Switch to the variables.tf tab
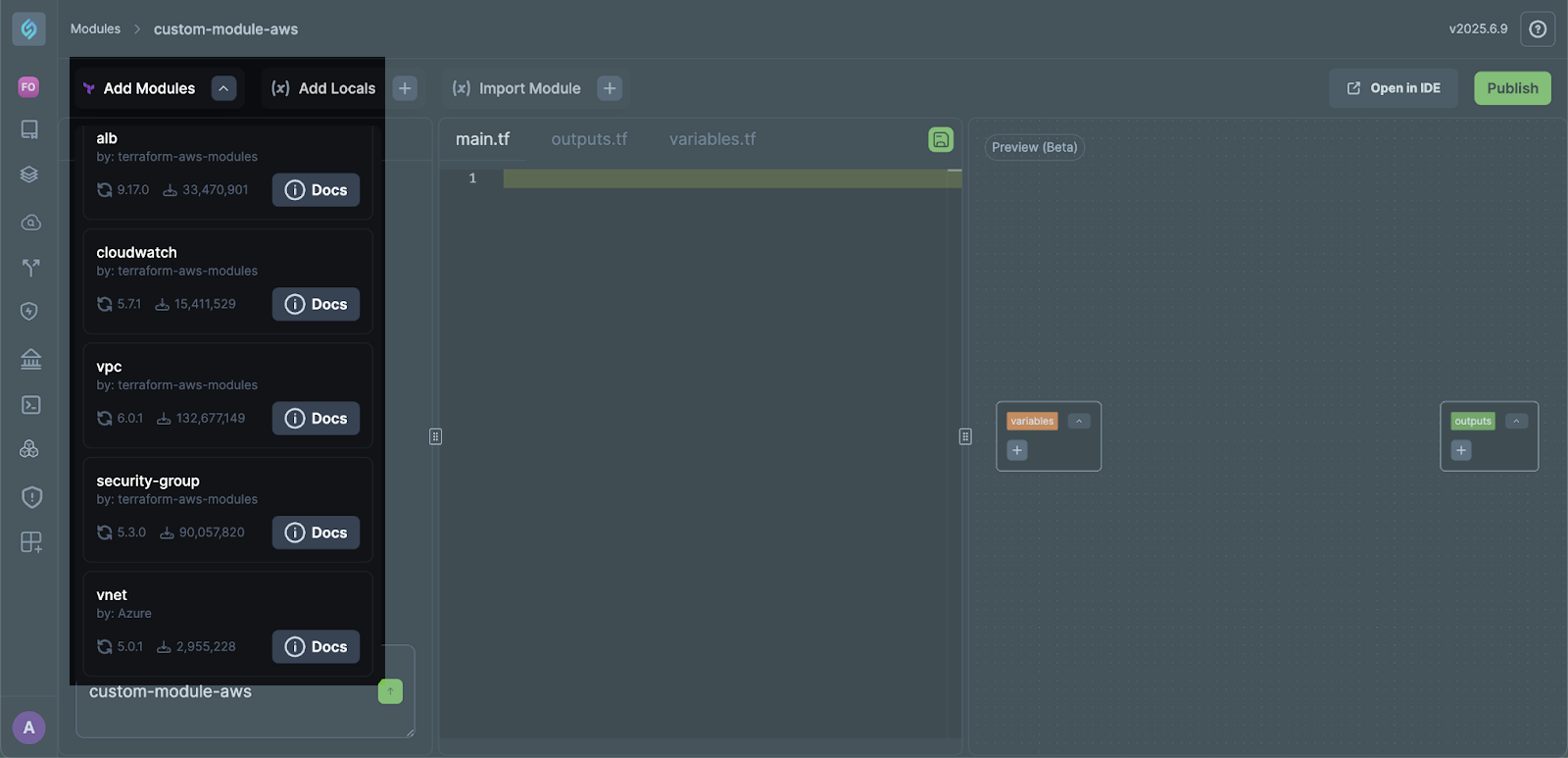Viewport: 1568px width, 758px height. click(x=712, y=139)
